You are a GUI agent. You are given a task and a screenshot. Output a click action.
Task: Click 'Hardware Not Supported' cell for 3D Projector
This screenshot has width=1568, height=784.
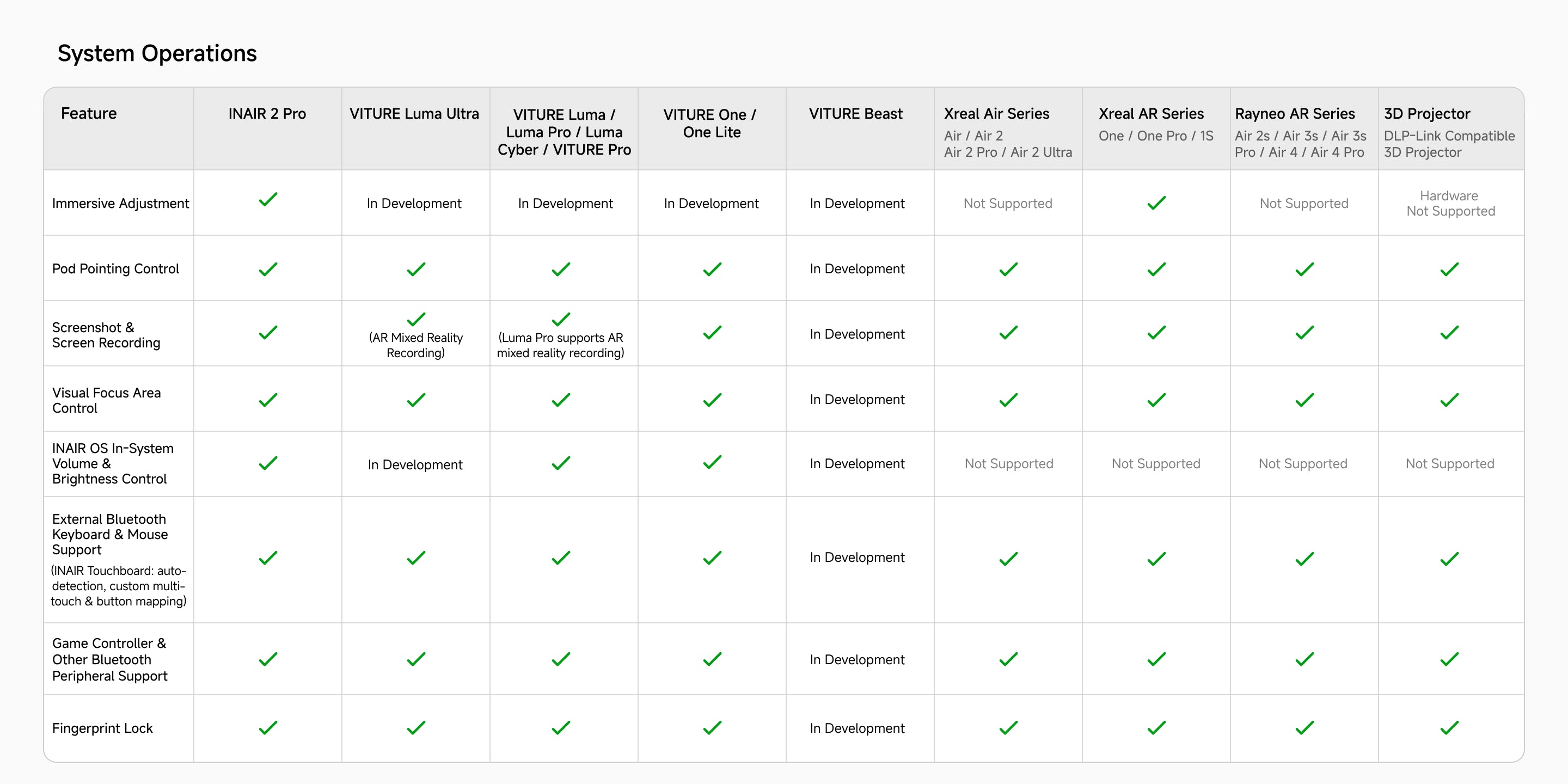point(1450,203)
